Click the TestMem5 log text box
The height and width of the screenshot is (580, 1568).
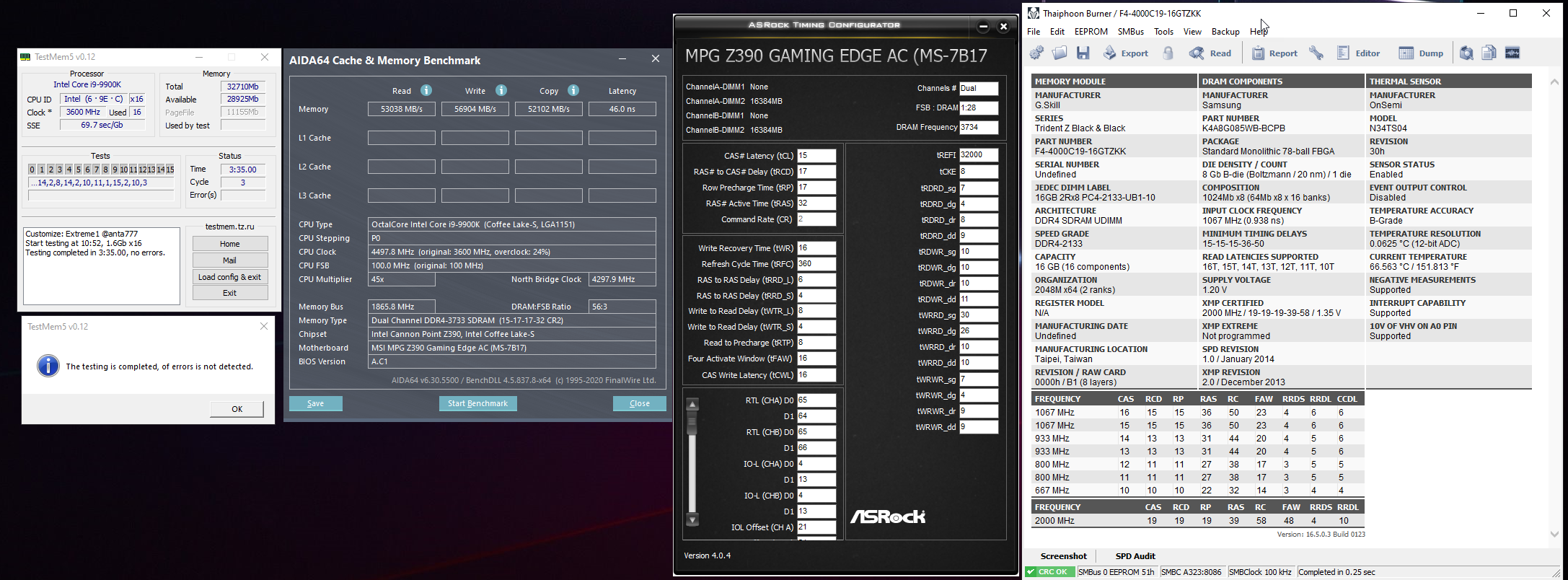(x=102, y=266)
